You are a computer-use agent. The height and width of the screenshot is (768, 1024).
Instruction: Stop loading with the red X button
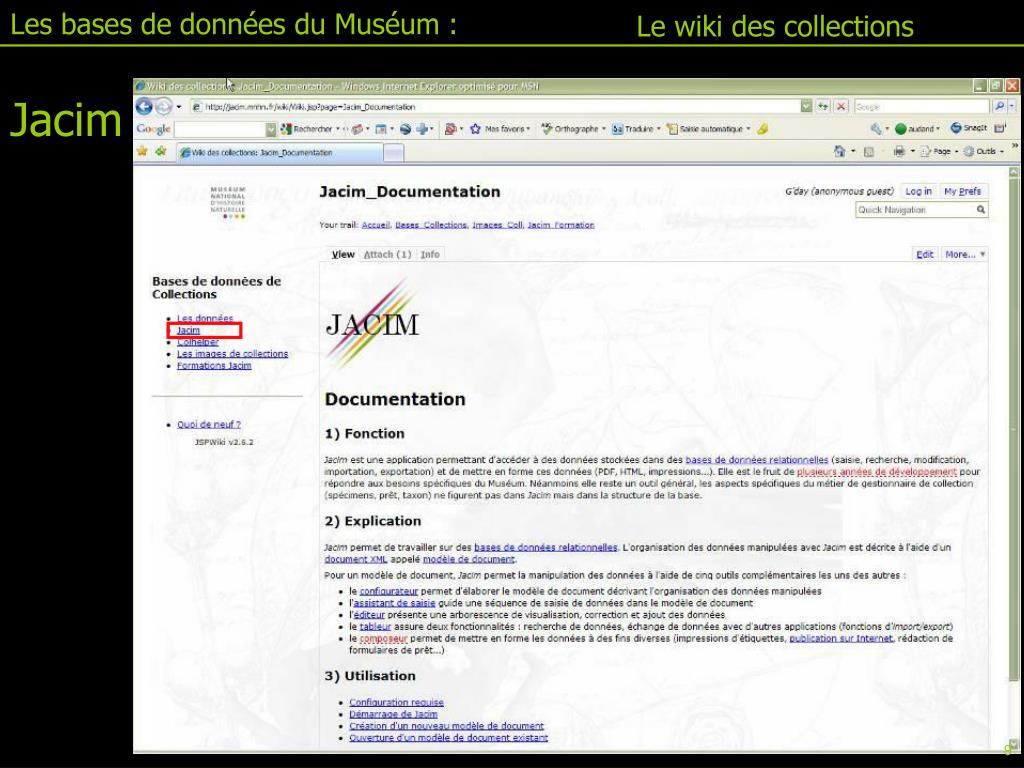coord(841,106)
